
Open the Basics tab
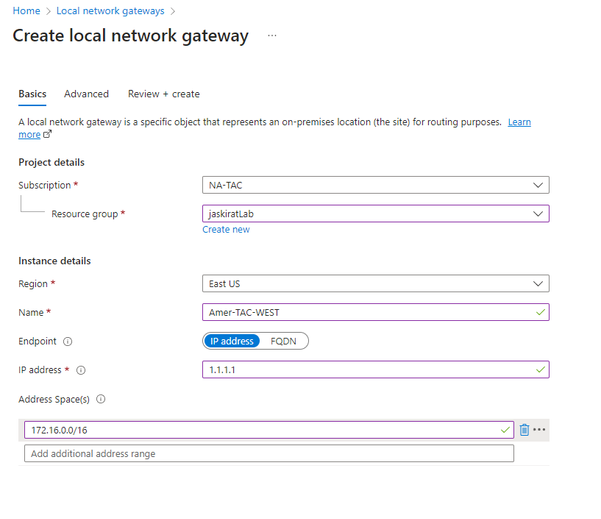pyautogui.click(x=32, y=94)
